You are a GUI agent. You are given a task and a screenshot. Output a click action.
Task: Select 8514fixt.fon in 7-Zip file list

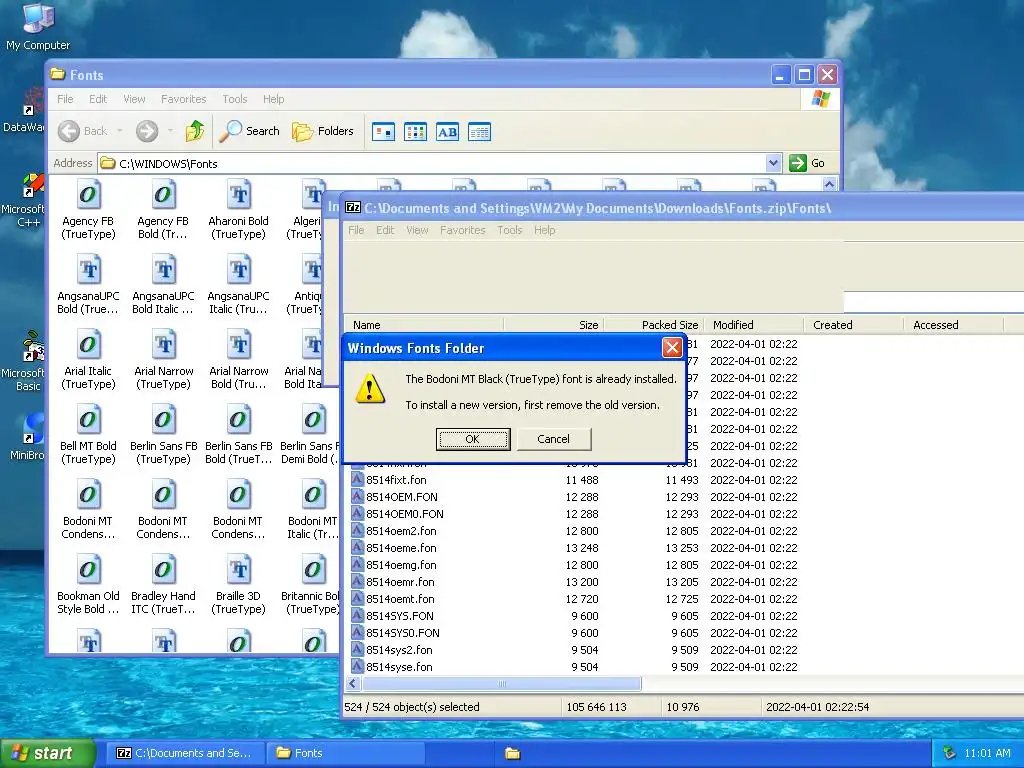coord(396,480)
